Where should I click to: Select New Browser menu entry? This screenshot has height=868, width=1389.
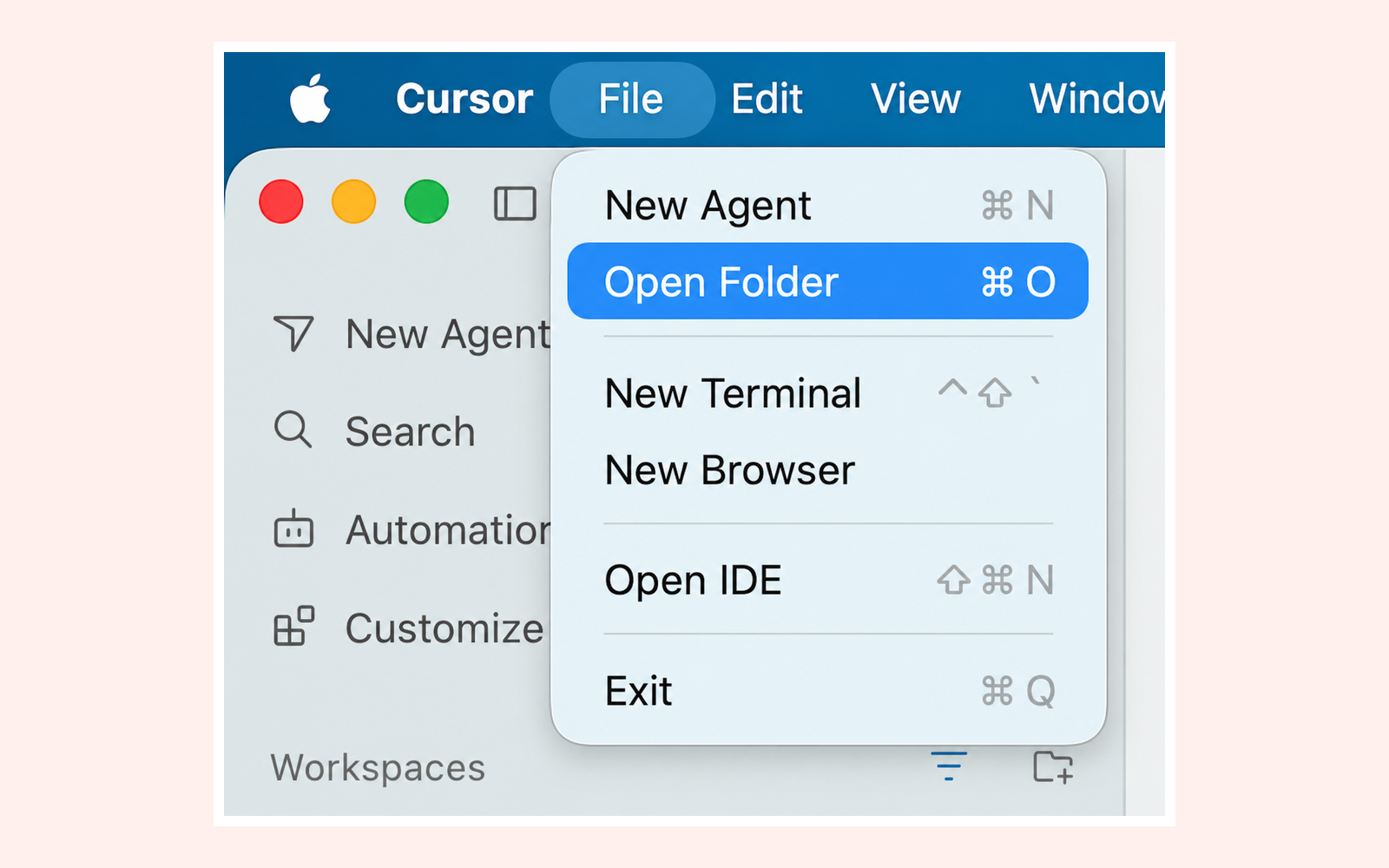[x=828, y=470]
